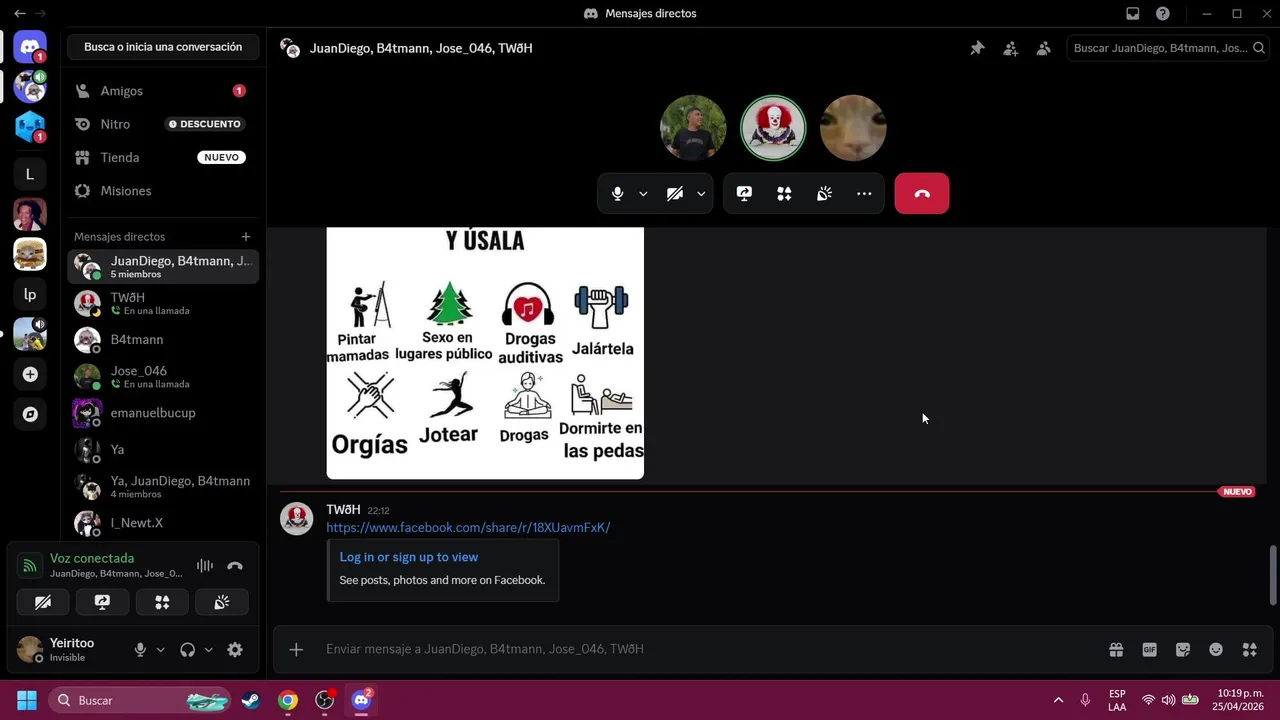Open emoji picker in message bar
1280x720 pixels.
click(x=1216, y=650)
